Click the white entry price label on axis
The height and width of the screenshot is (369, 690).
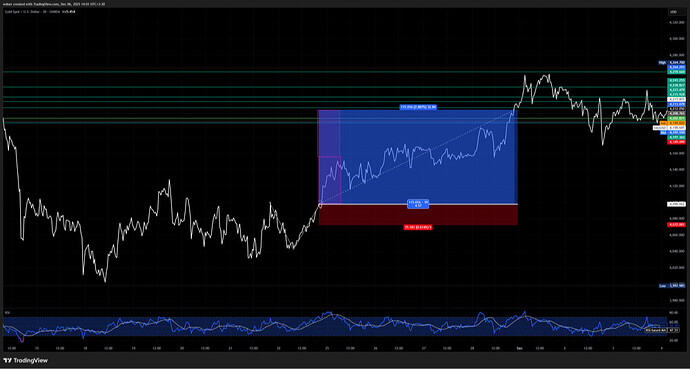coord(676,204)
